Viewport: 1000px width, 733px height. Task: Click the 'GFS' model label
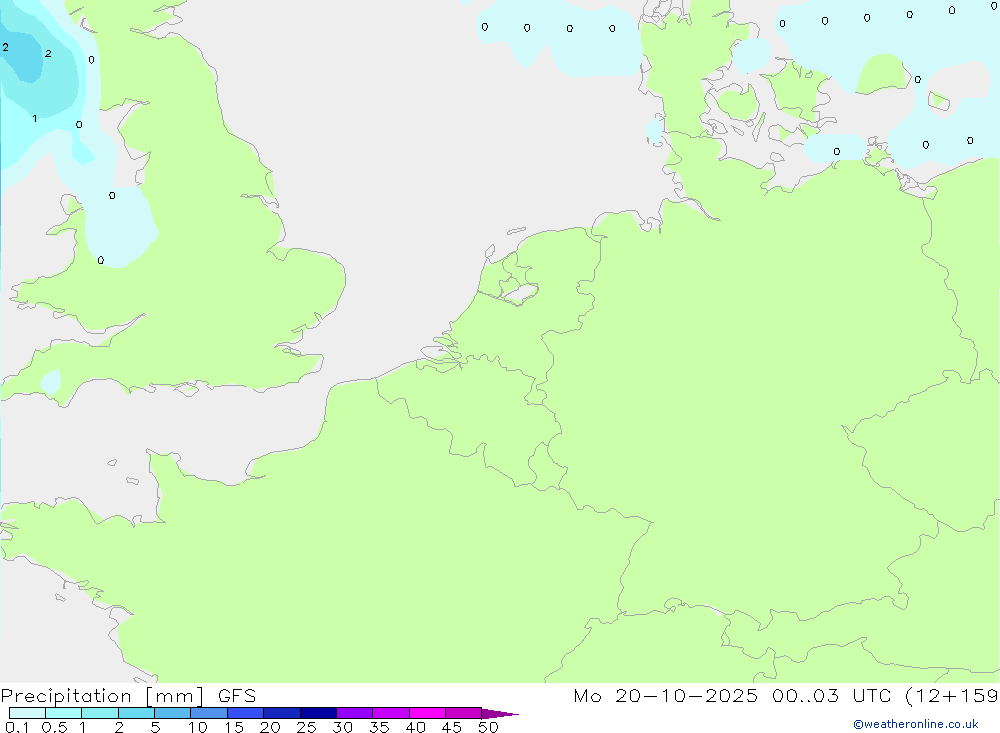237,696
